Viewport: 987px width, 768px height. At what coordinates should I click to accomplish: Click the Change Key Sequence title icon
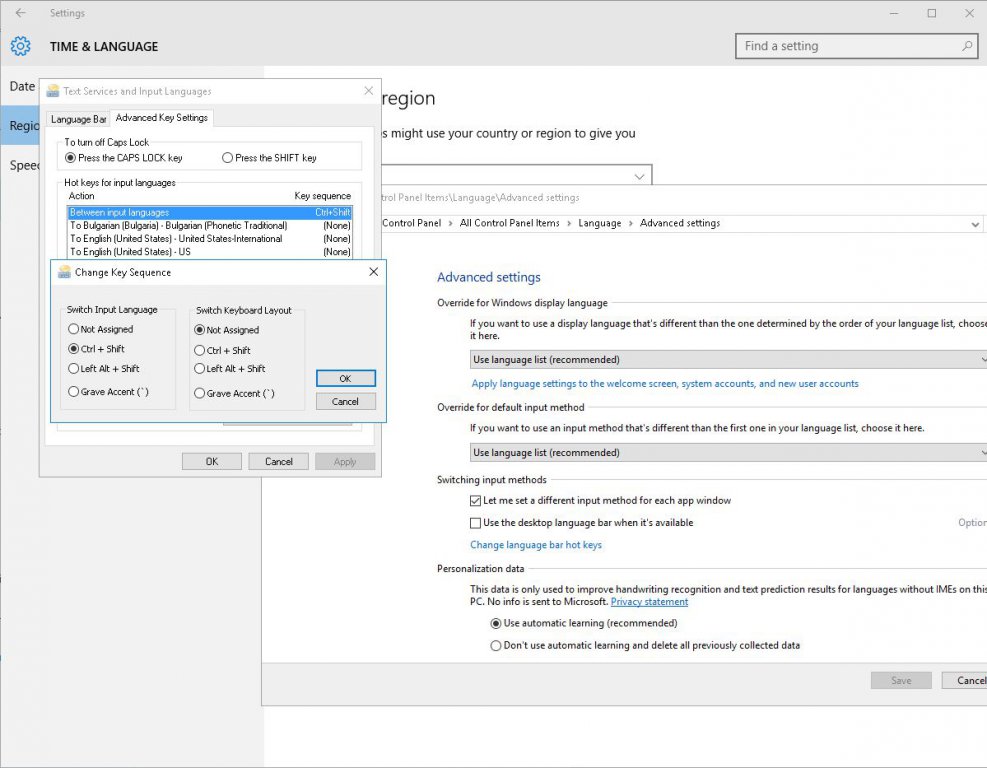click(65, 272)
